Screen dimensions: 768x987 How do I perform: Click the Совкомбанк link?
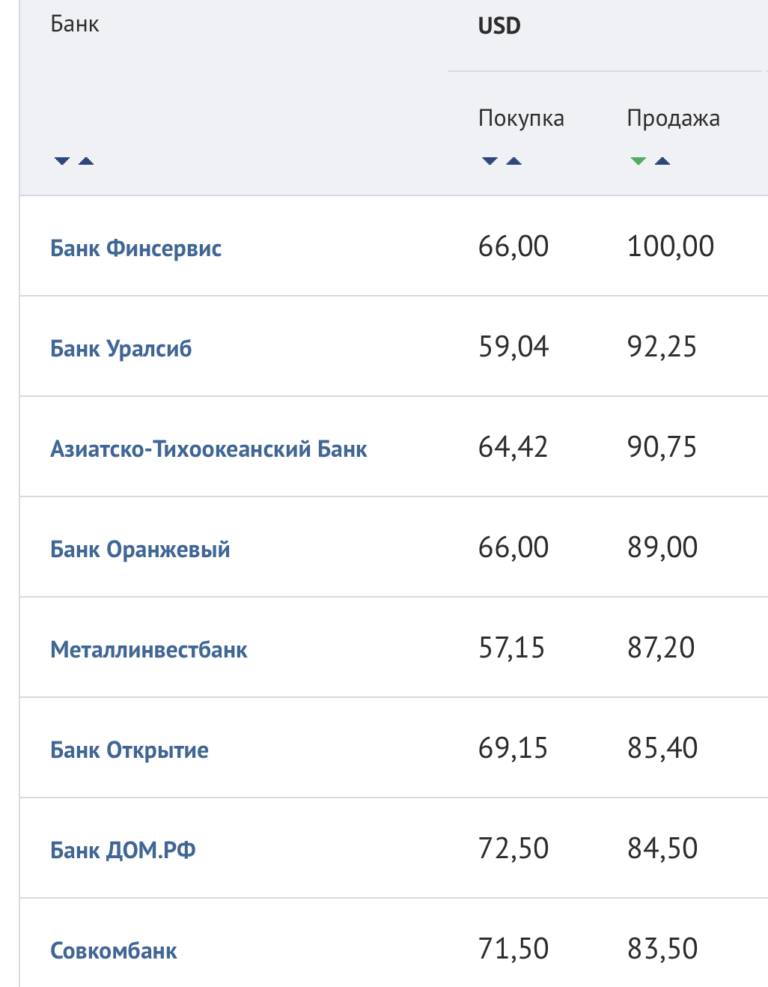point(114,951)
